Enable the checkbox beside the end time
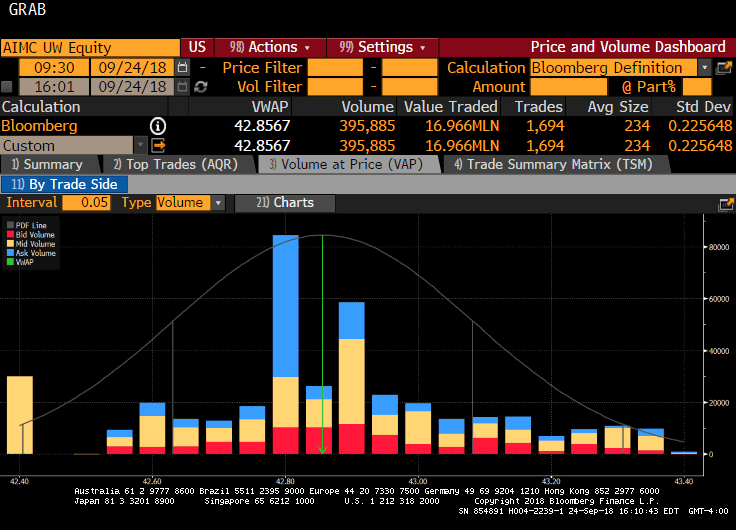The width and height of the screenshot is (736, 530). point(8,87)
